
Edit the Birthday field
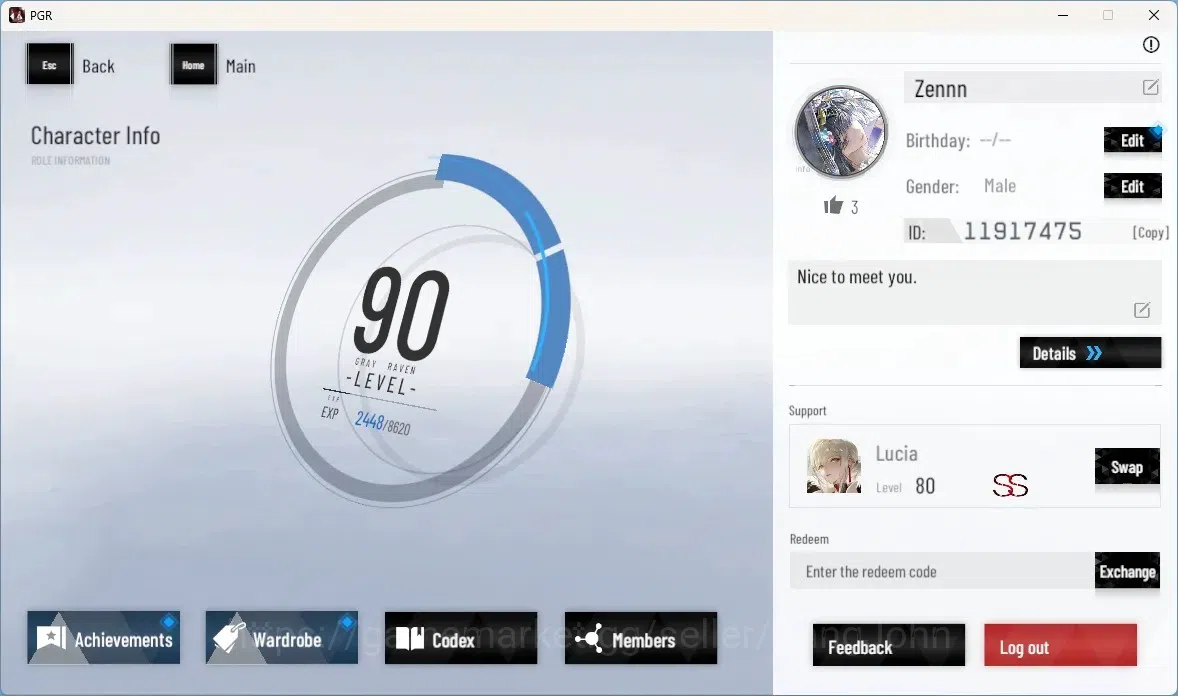[1132, 140]
